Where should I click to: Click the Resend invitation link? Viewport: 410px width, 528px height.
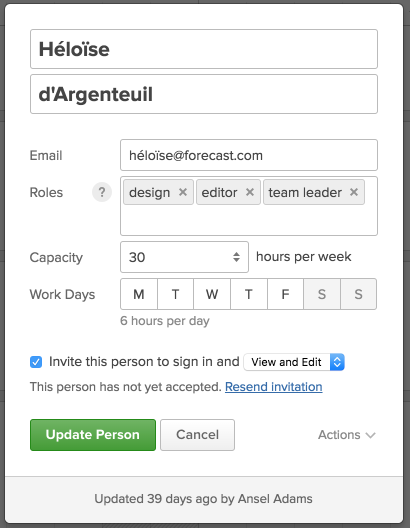pyautogui.click(x=274, y=387)
